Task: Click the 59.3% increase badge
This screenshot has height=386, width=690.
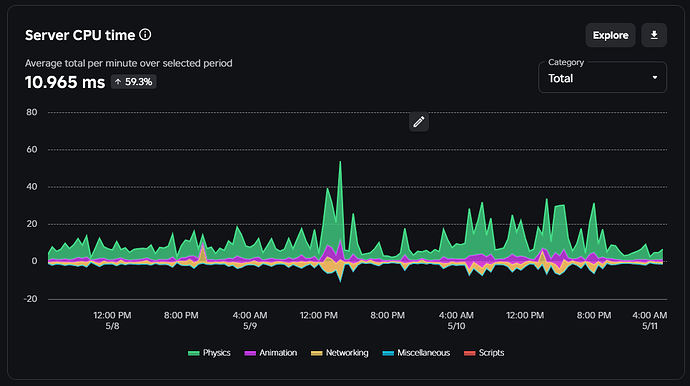Action: click(x=134, y=82)
